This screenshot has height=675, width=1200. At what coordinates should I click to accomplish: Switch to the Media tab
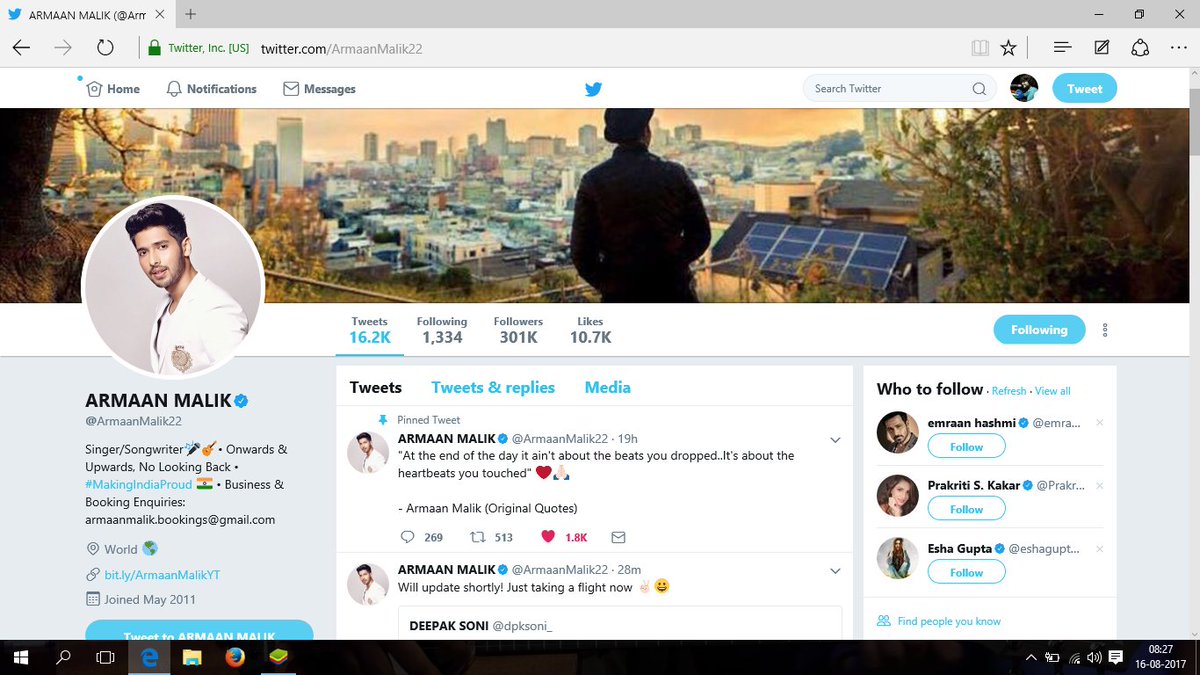click(608, 387)
